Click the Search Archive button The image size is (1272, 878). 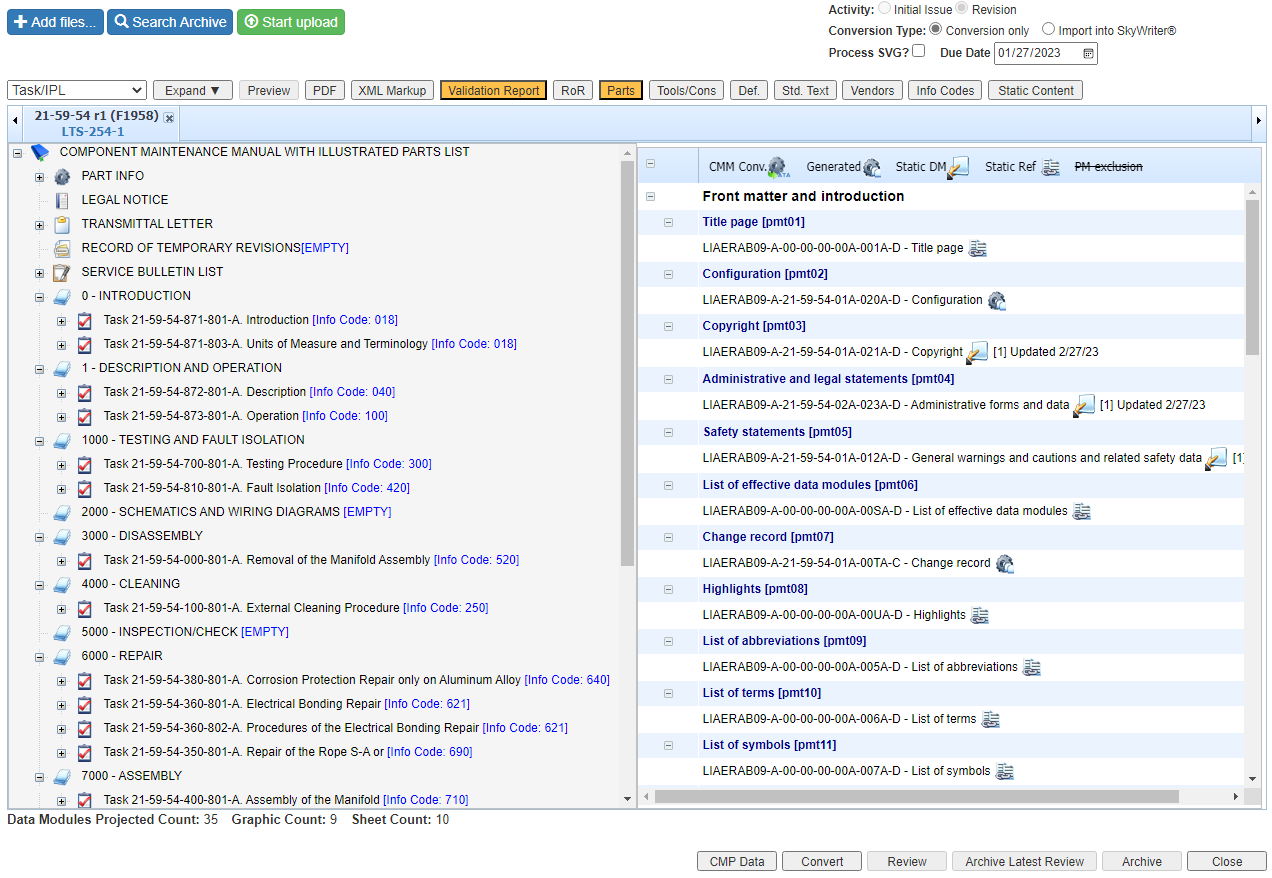click(170, 22)
